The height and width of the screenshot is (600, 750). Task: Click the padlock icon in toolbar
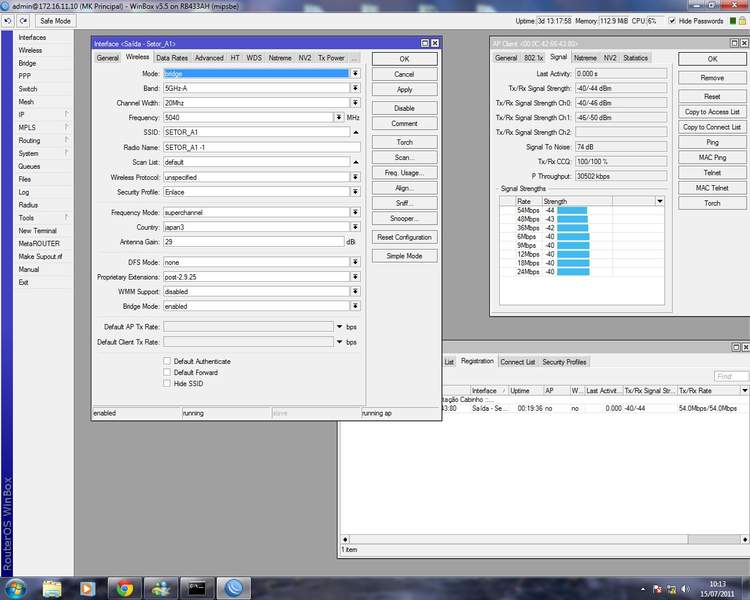pyautogui.click(x=742, y=21)
